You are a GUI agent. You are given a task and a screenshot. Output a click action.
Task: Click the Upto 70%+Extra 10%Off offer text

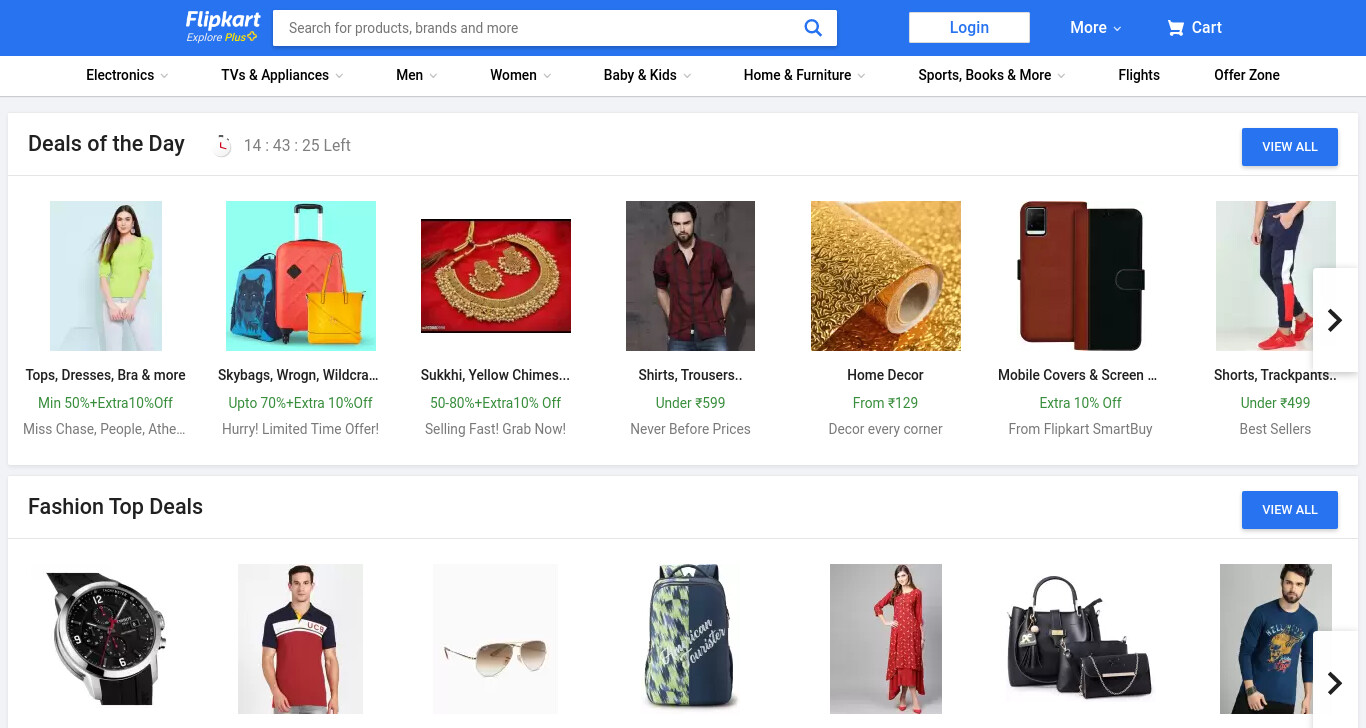pyautogui.click(x=300, y=403)
